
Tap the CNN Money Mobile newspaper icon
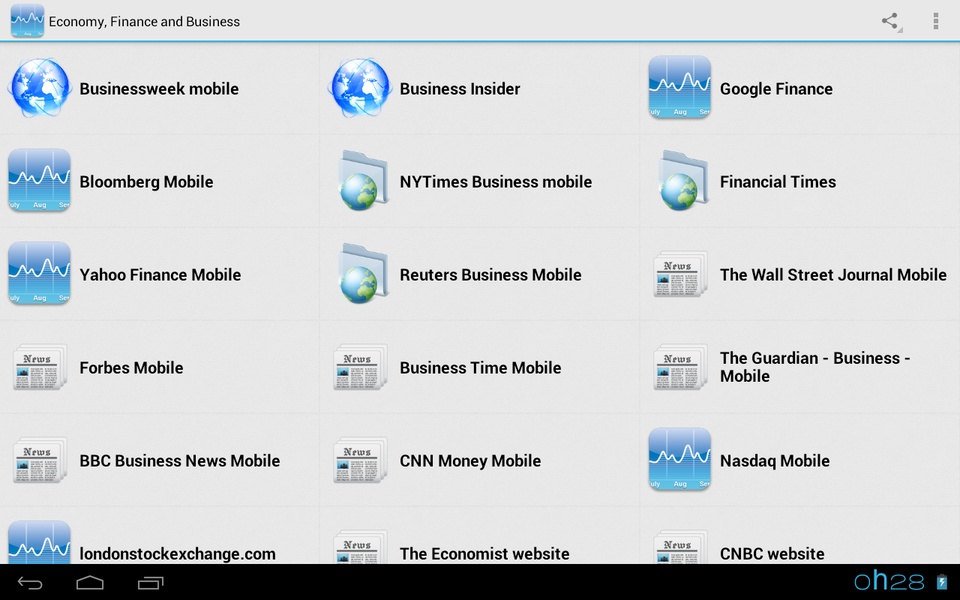pos(360,460)
